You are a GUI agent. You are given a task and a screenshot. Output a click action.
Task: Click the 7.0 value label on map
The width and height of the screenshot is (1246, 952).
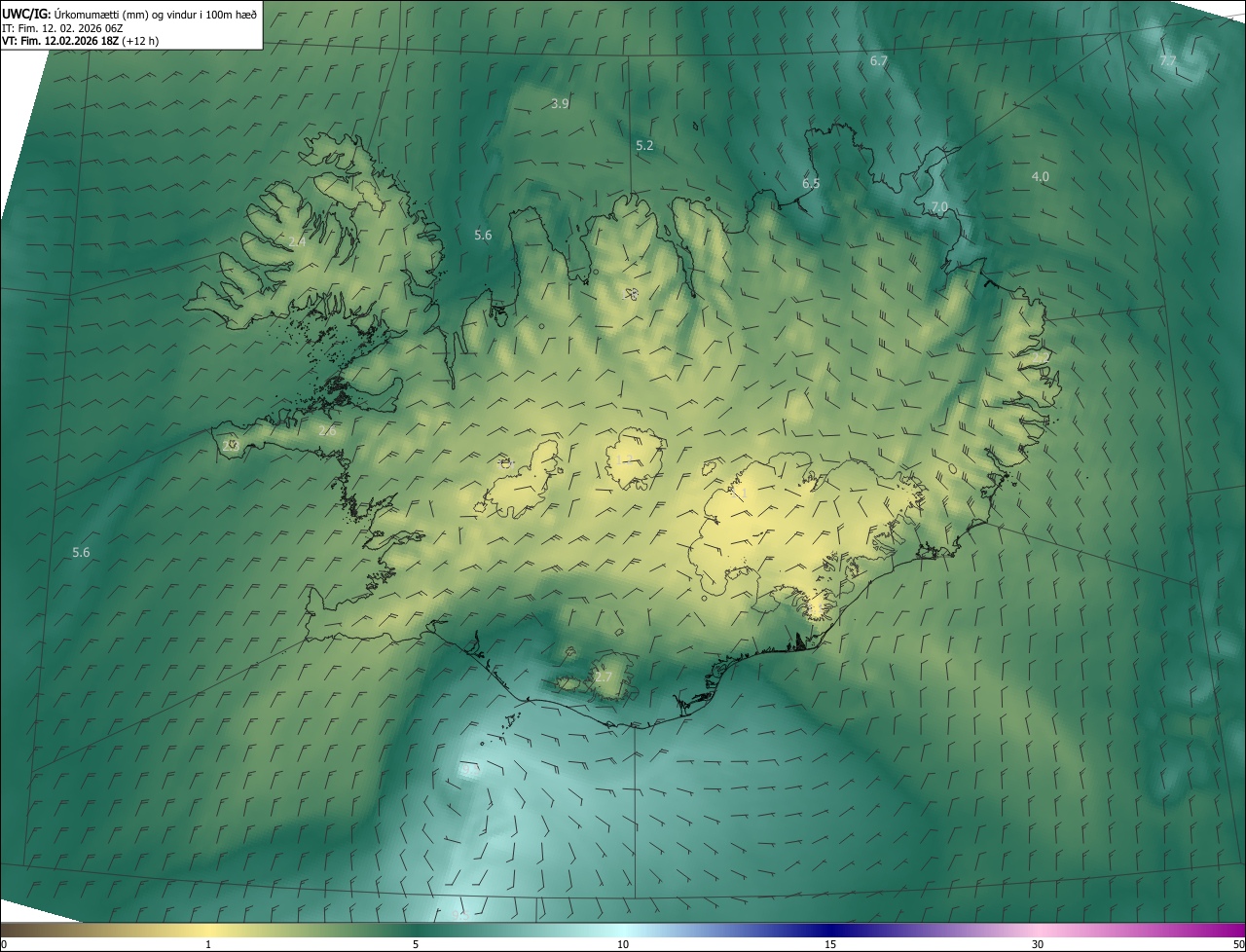939,207
